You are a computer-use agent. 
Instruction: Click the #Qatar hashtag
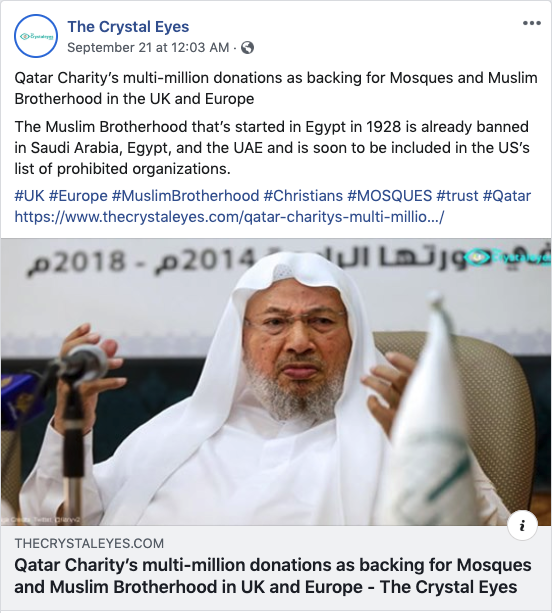(x=507, y=195)
